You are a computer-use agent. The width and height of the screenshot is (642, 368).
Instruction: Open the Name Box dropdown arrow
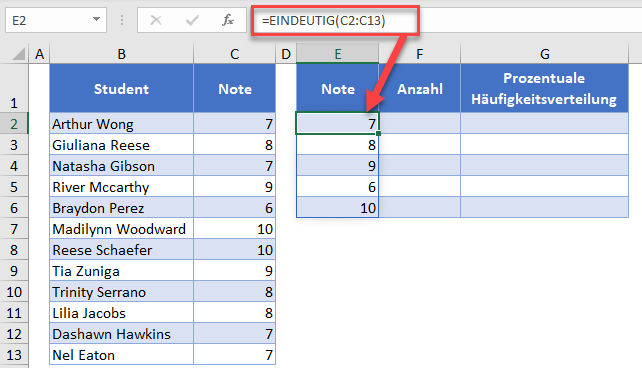point(96,19)
